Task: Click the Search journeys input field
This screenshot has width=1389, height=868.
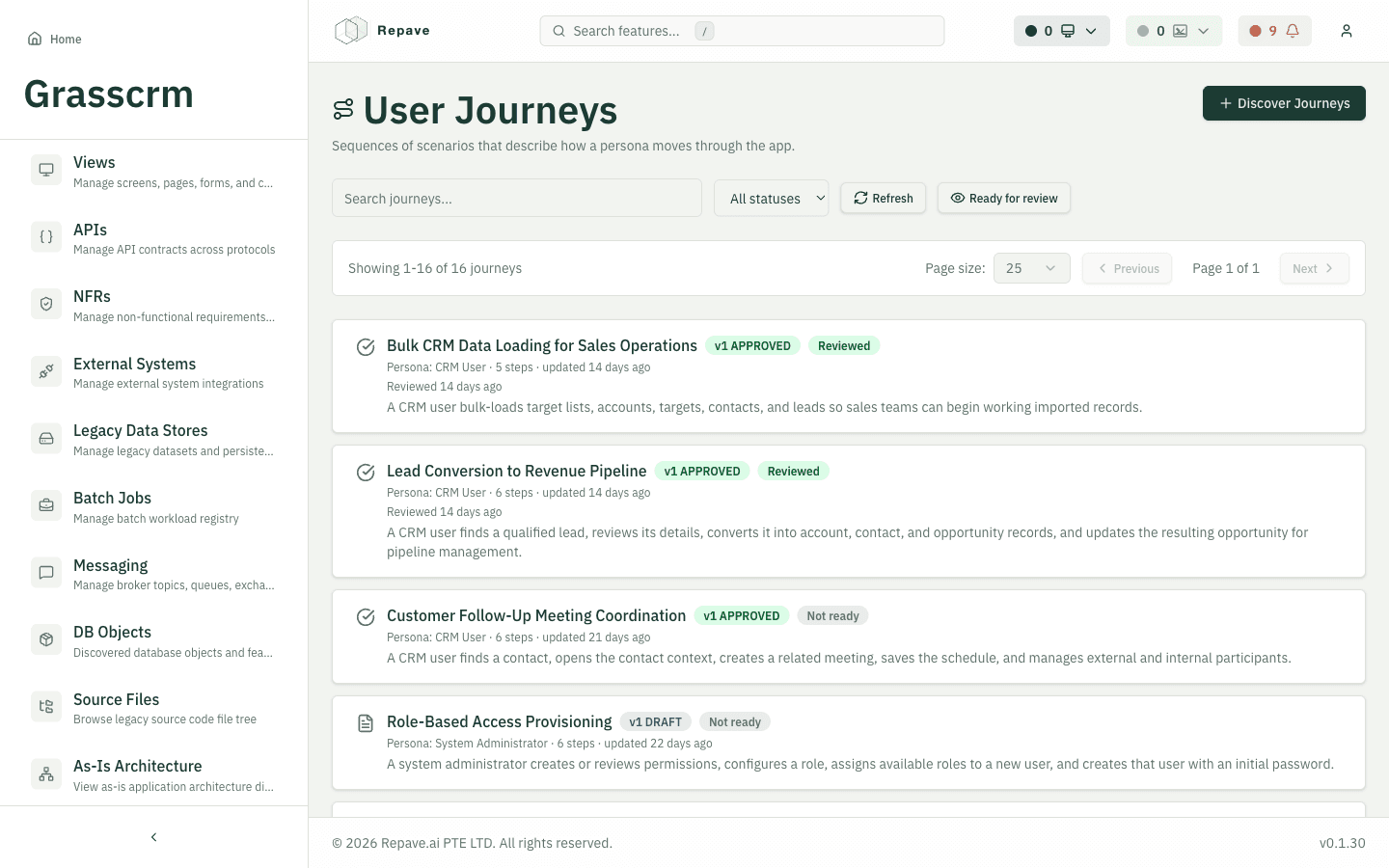Action: click(x=517, y=198)
